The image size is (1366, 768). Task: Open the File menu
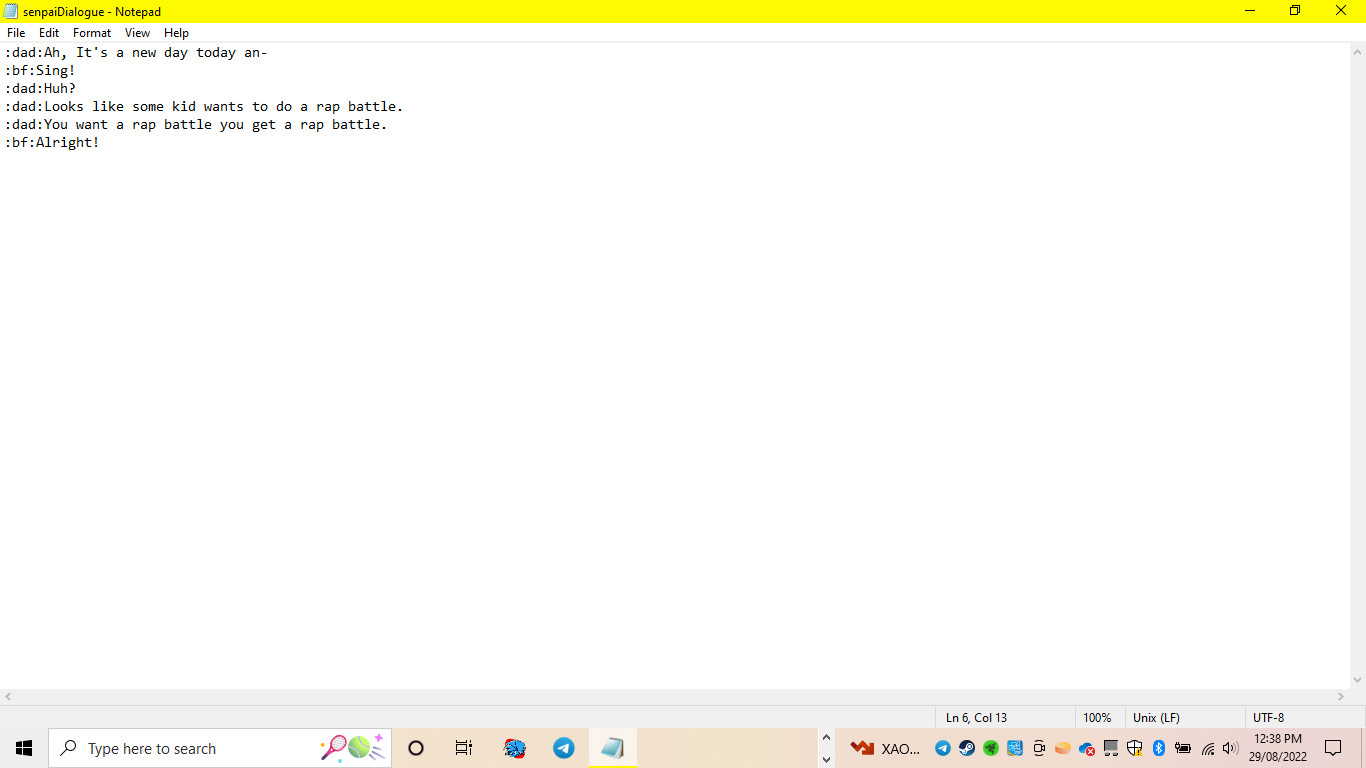(x=16, y=33)
